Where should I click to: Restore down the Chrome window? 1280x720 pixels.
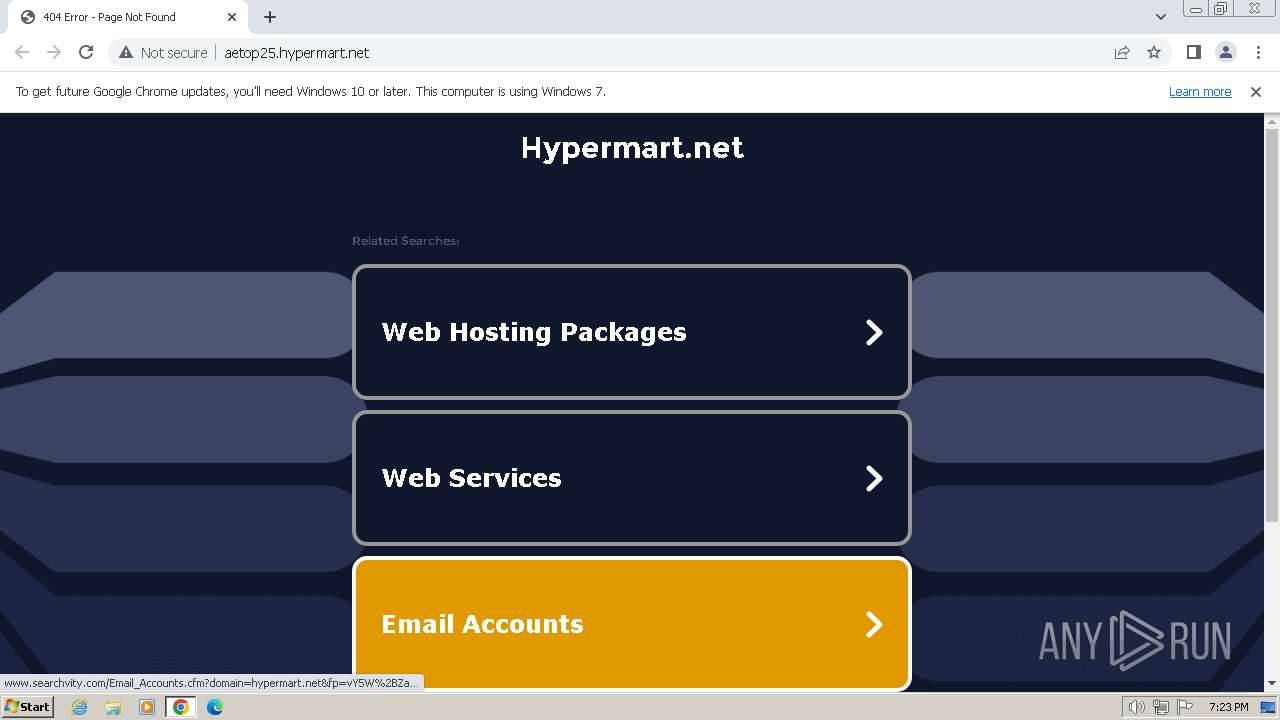[x=1221, y=9]
